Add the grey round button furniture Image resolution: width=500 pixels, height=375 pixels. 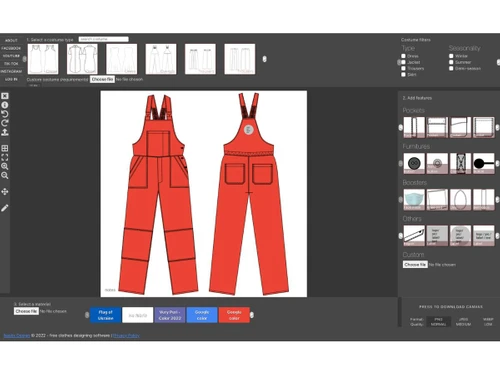[x=437, y=163]
